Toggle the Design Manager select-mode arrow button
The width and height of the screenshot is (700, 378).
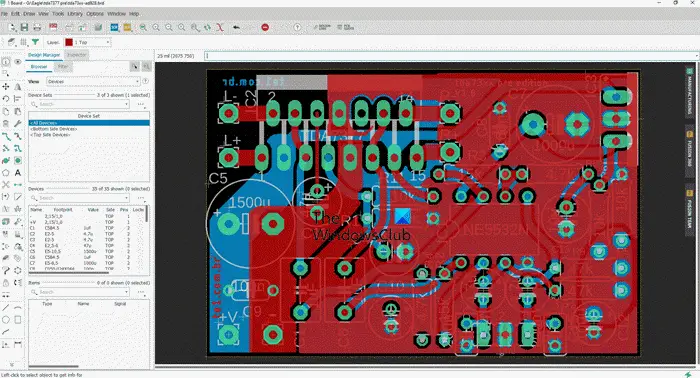pos(134,66)
